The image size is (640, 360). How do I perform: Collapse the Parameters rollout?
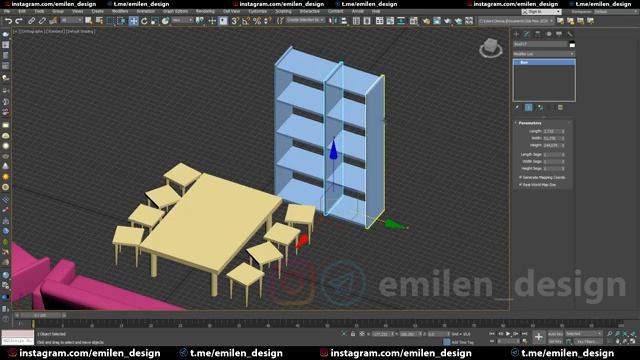click(529, 123)
